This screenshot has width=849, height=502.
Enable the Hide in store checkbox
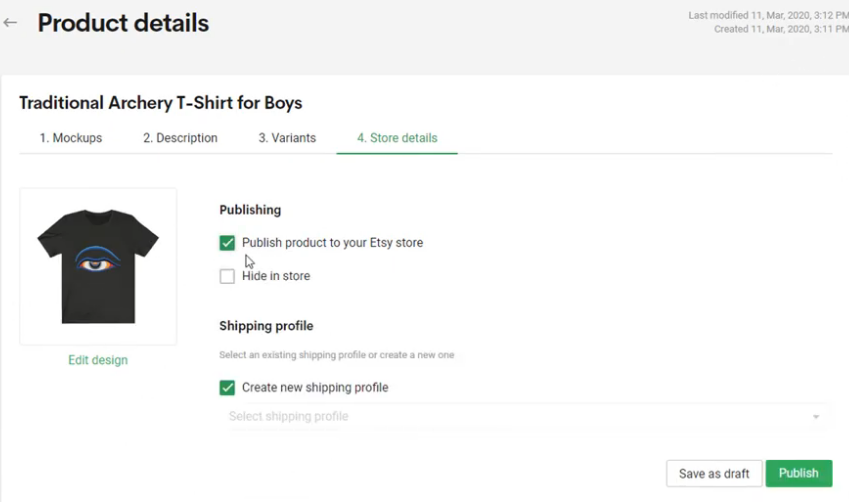pos(228,276)
